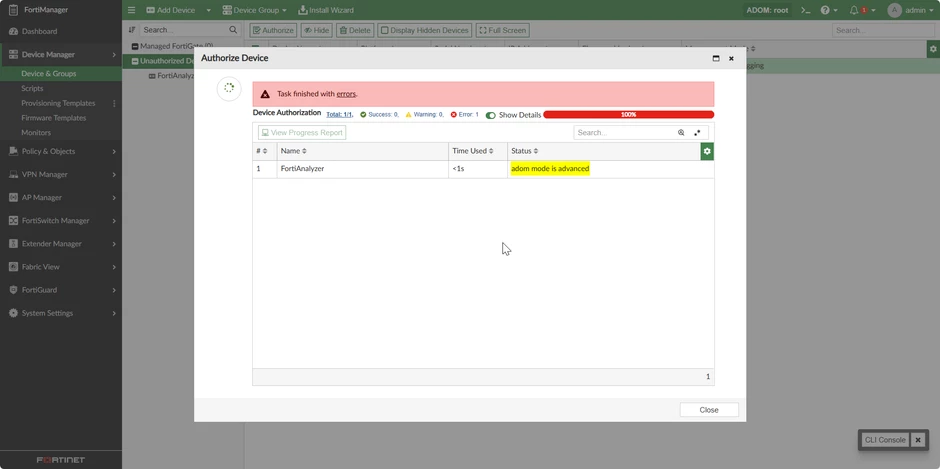Click the ADOM: root selector

click(x=767, y=10)
